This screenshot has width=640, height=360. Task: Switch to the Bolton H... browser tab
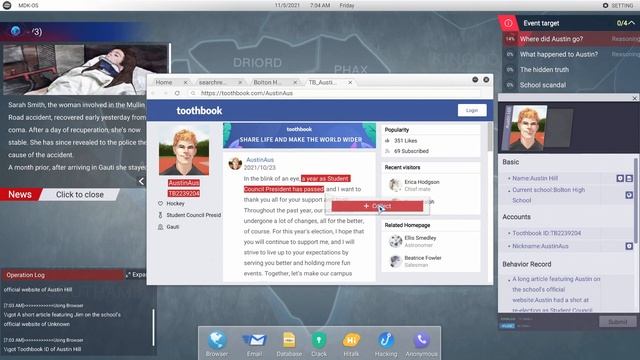point(268,82)
